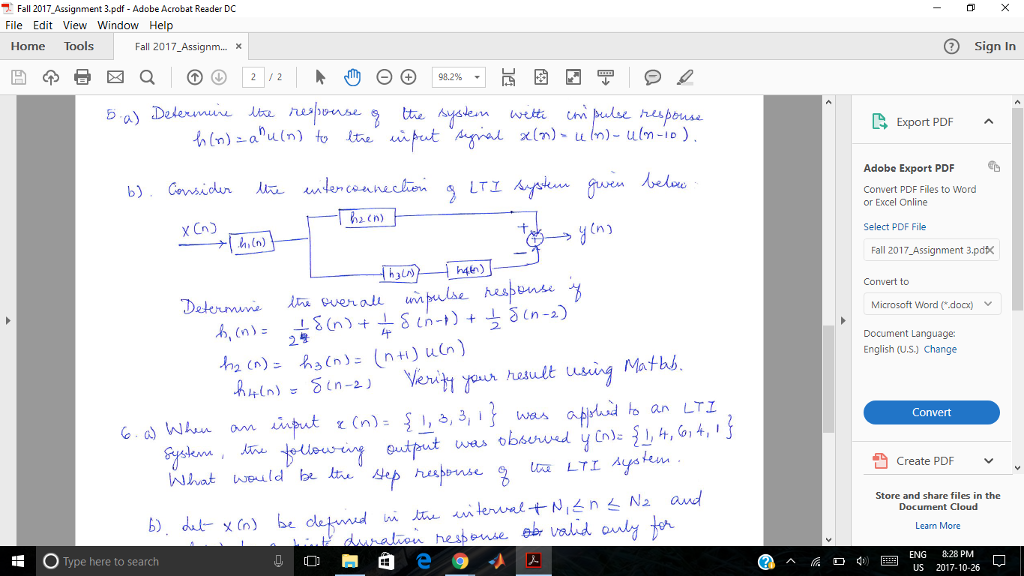Switch to the Tools tab
This screenshot has width=1024, height=576.
coord(78,45)
